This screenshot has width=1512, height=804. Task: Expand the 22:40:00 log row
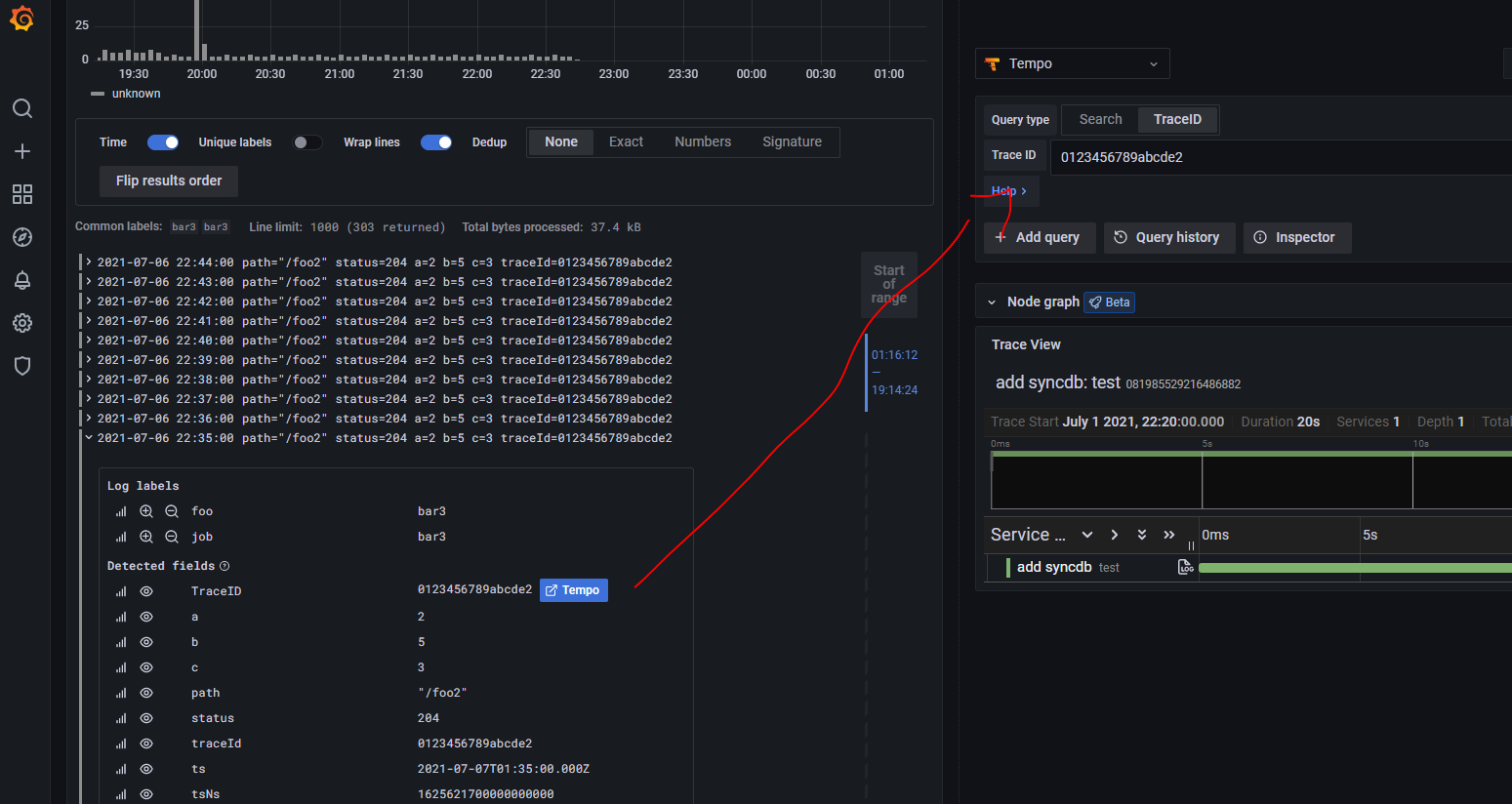89,341
